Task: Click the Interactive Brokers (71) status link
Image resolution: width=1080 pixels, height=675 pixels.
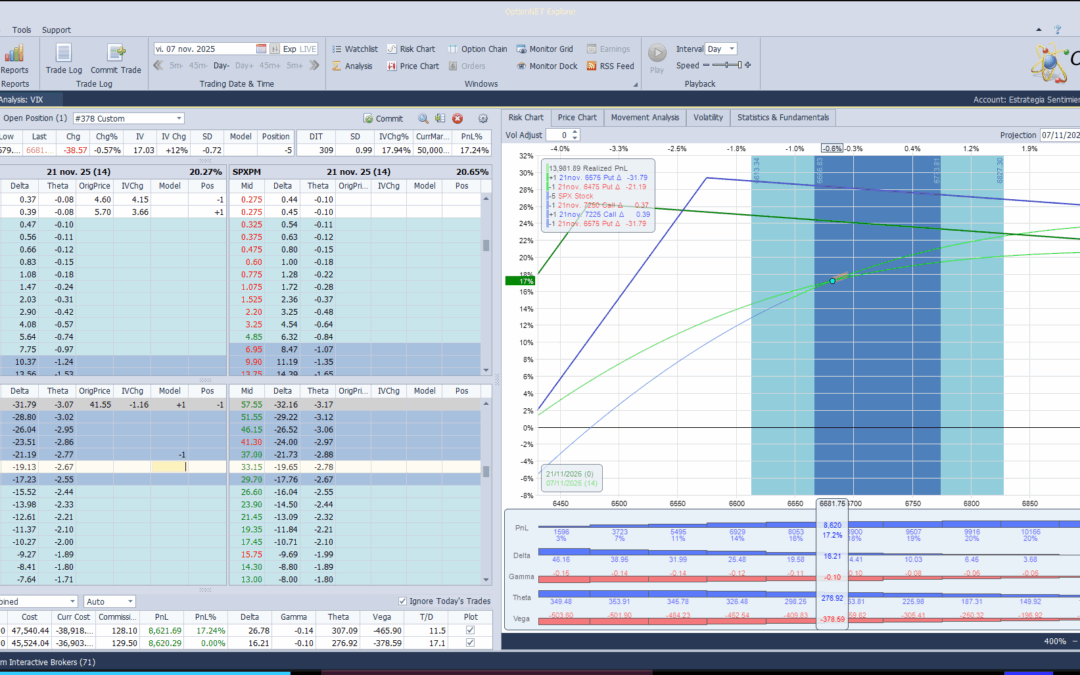Action: 48,662
